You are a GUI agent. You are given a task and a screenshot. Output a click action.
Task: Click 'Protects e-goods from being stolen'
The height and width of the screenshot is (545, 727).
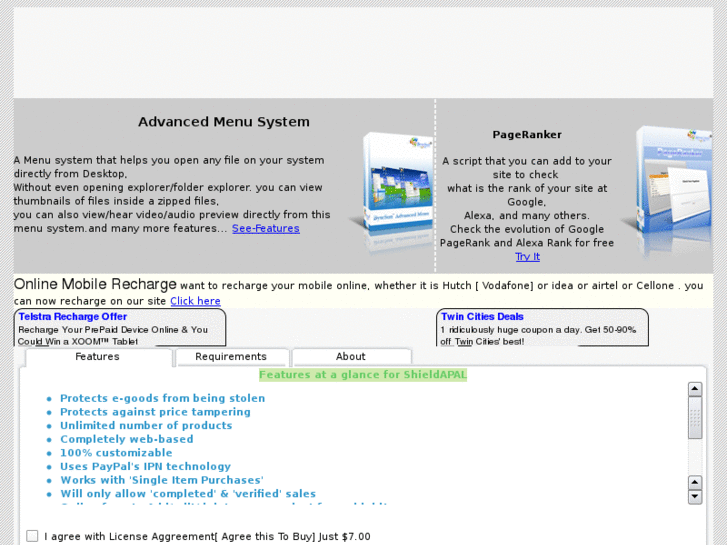pos(162,398)
